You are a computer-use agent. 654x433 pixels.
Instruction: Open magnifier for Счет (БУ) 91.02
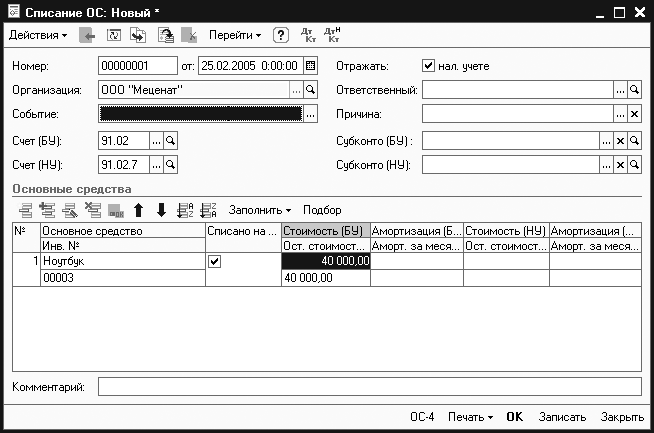click(170, 141)
